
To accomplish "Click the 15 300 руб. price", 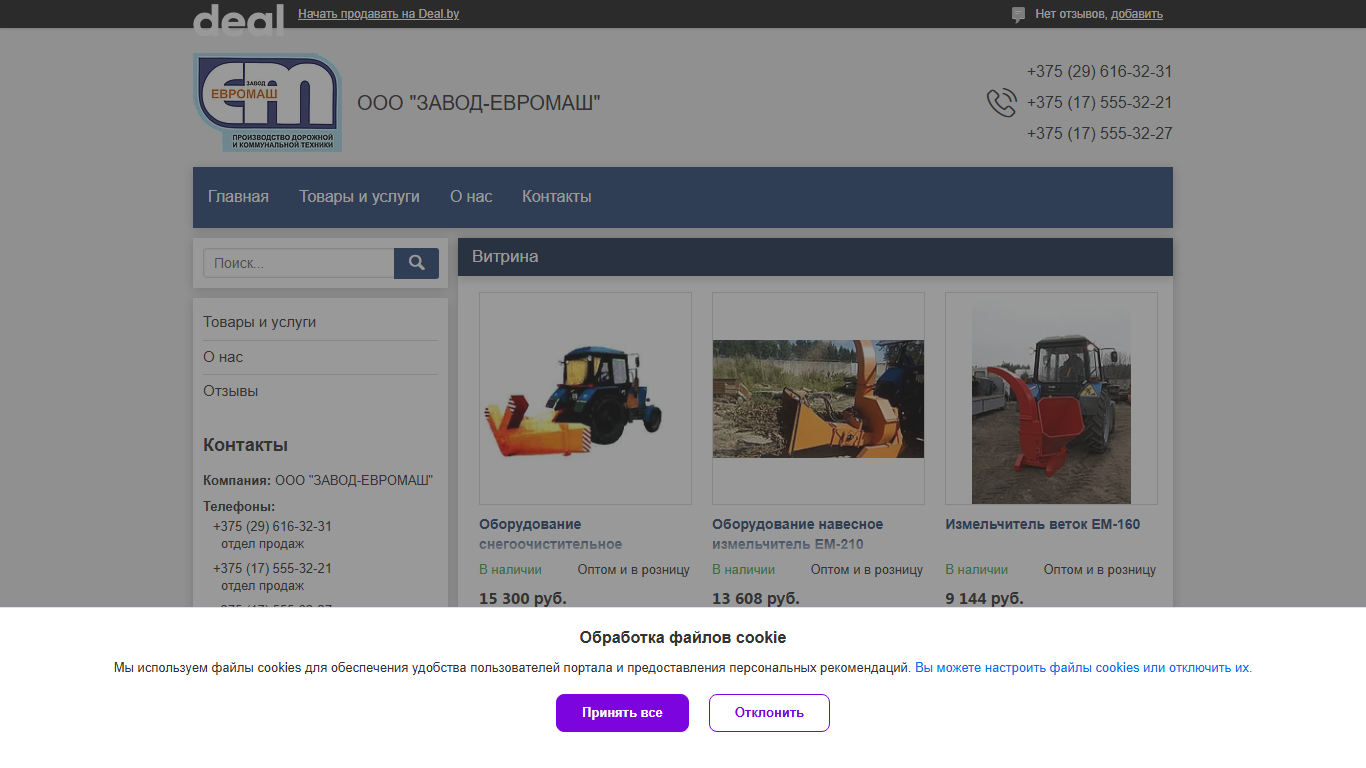I will [x=523, y=598].
